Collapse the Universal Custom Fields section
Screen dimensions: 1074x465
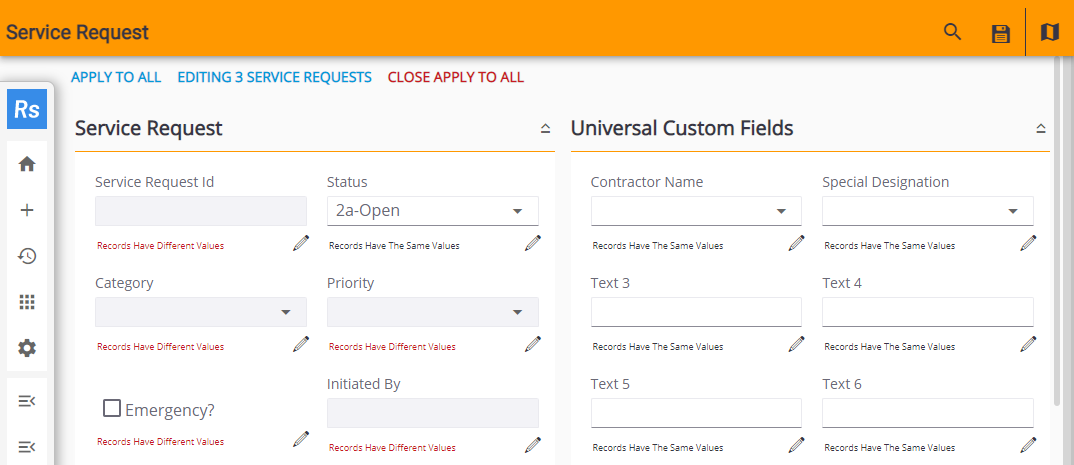(1040, 128)
